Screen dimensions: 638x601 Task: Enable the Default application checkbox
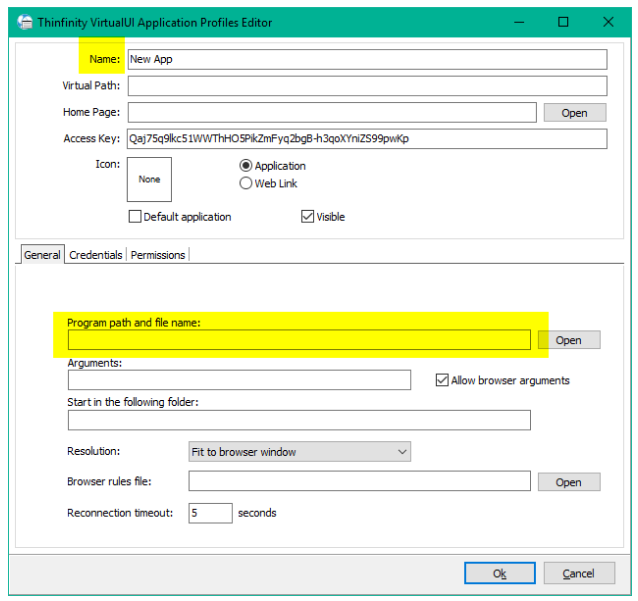[x=135, y=216]
